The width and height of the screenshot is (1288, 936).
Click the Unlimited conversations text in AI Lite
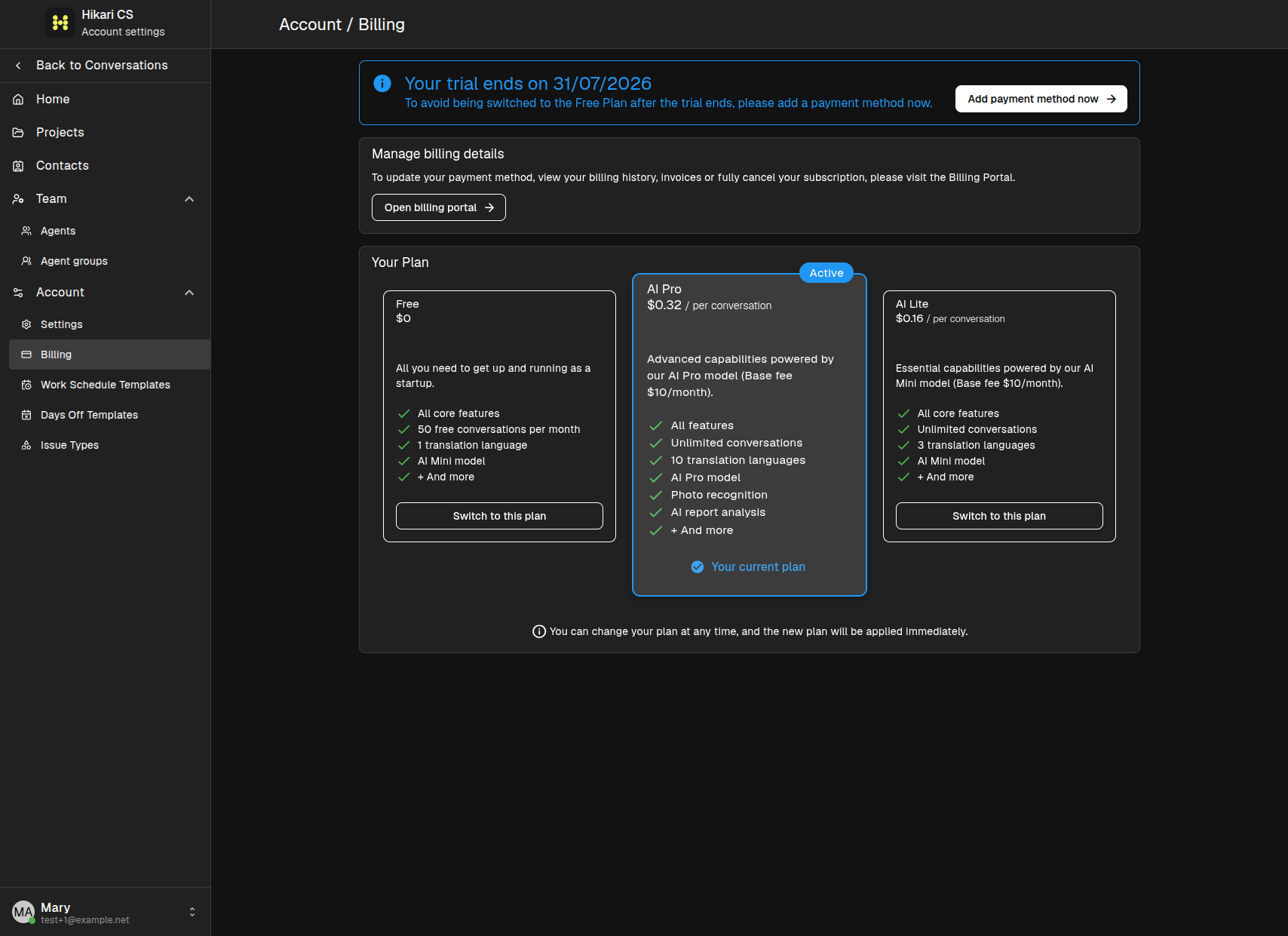(x=977, y=429)
